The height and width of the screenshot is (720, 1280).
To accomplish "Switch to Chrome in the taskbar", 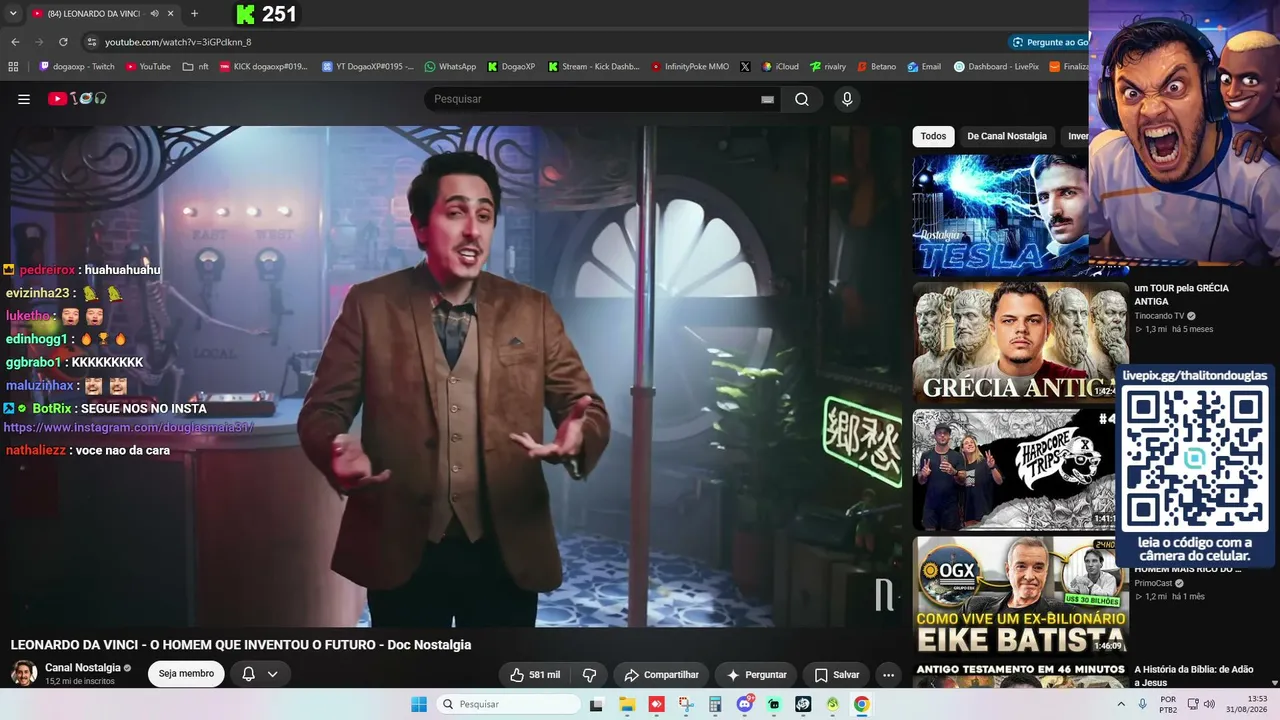I will (861, 704).
